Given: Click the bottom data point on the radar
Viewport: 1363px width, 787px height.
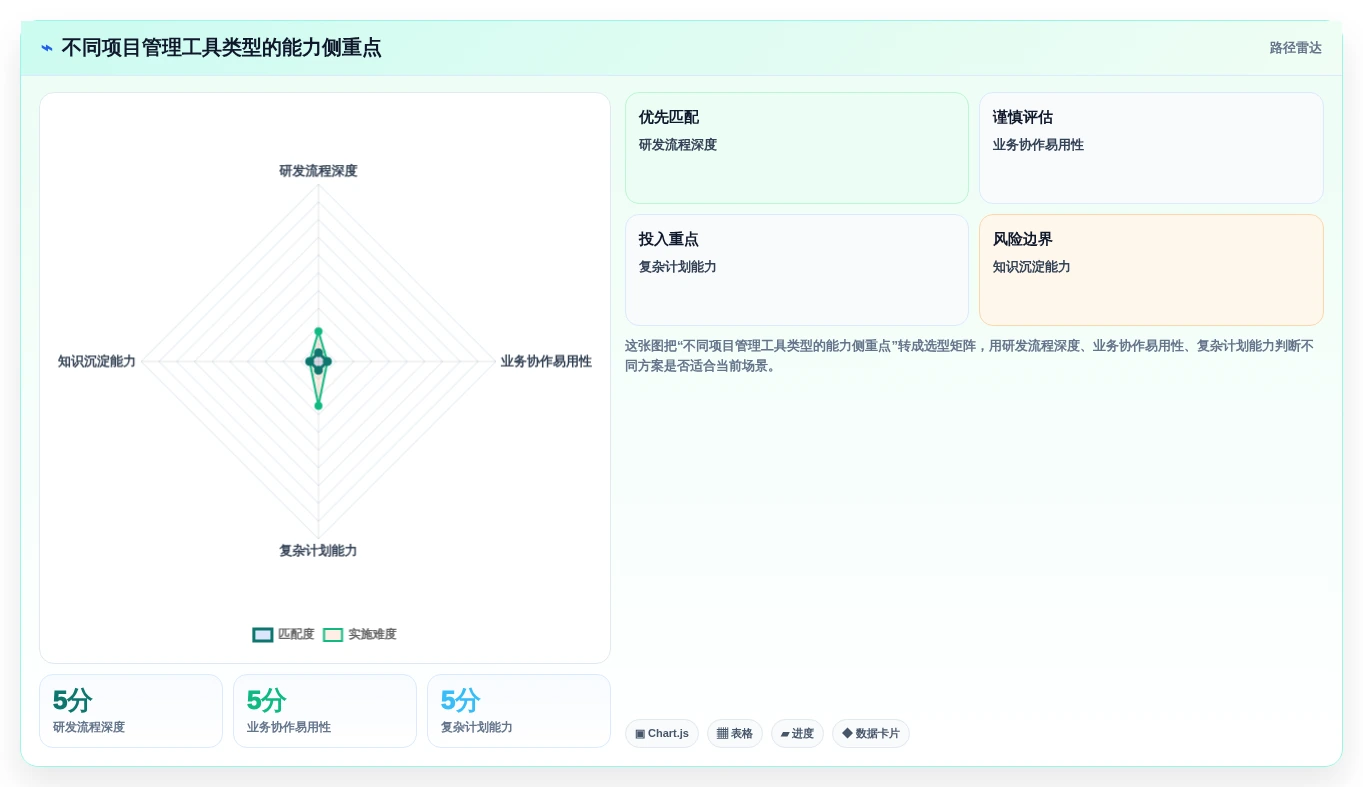Looking at the screenshot, I should (x=318, y=405).
